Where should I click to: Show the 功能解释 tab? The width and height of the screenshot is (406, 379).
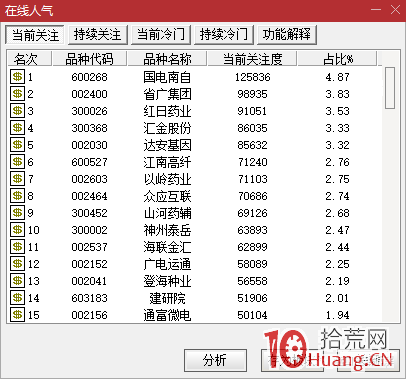(x=287, y=35)
